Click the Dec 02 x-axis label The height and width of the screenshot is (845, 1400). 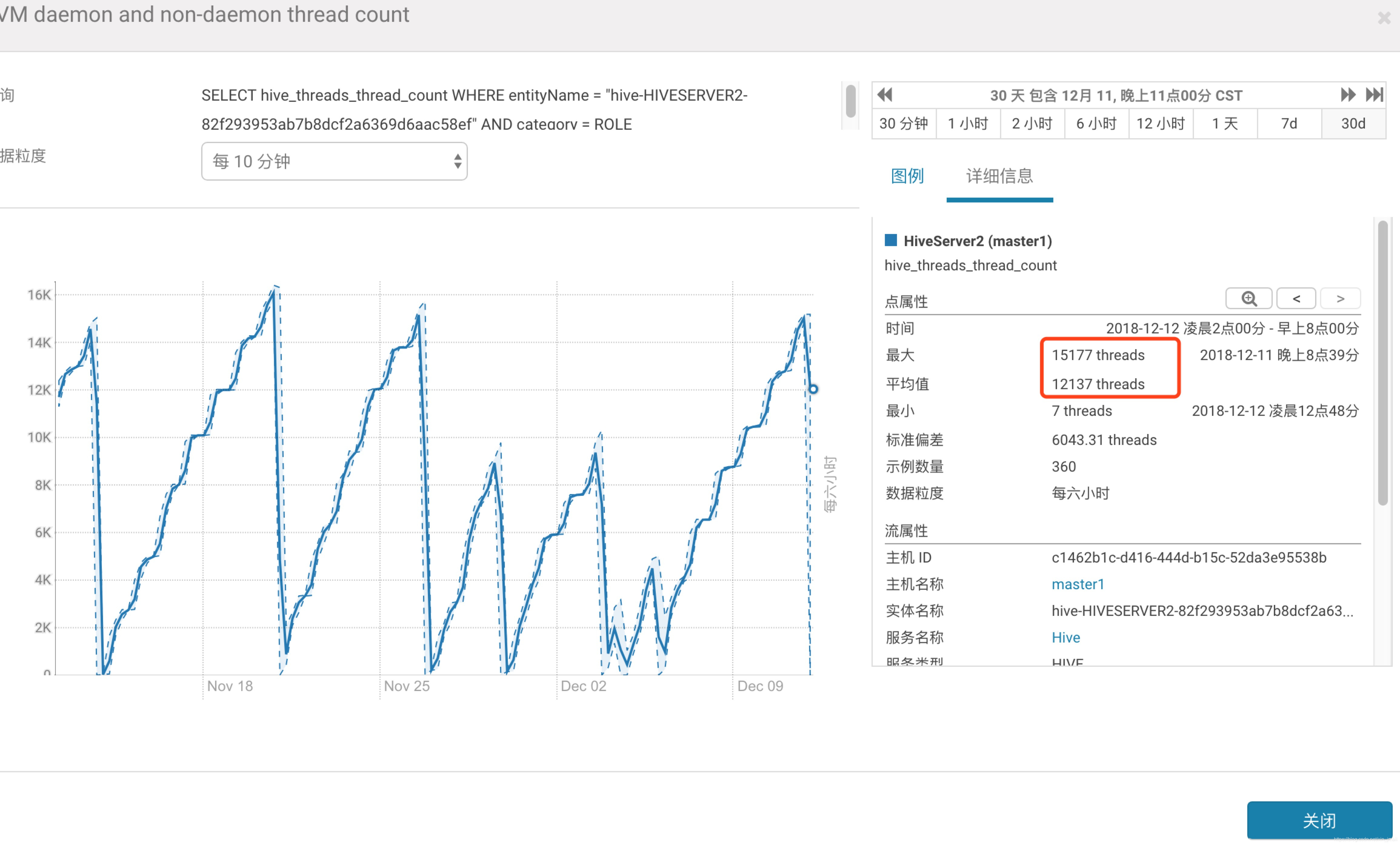[x=584, y=686]
